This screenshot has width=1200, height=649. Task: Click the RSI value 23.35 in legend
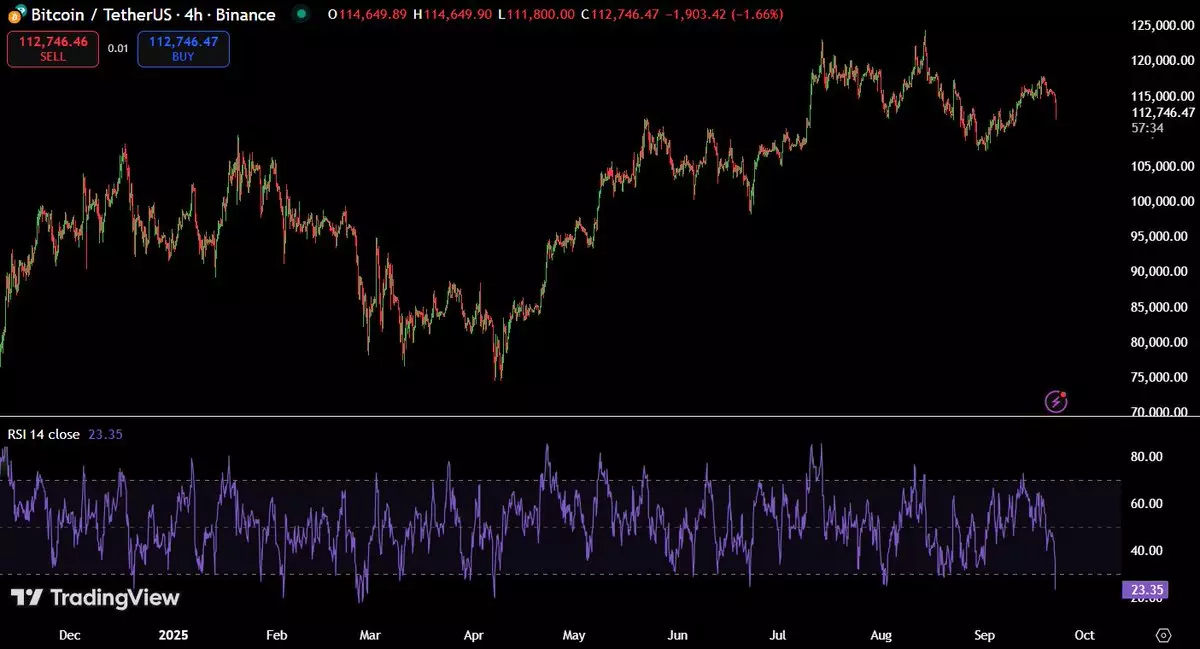(x=105, y=435)
